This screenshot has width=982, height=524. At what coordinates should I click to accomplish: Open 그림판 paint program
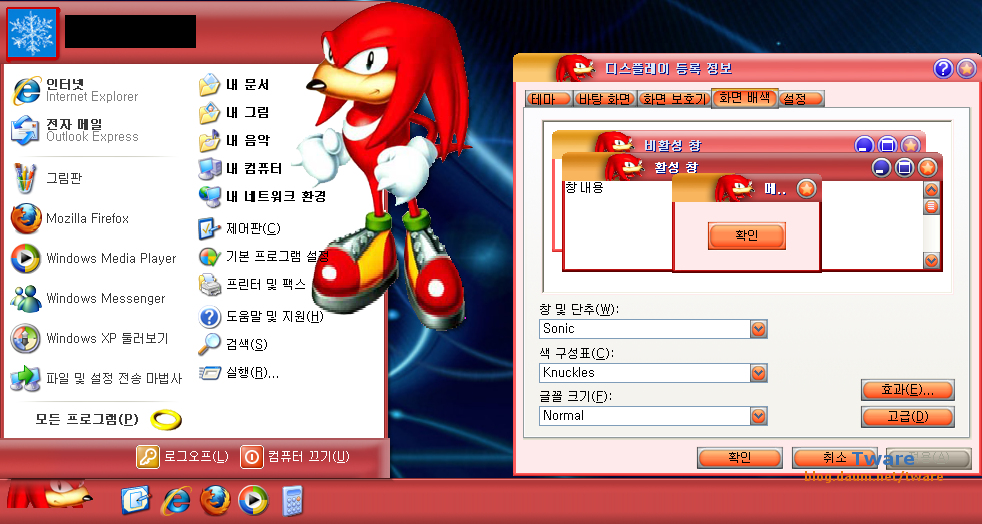point(47,178)
